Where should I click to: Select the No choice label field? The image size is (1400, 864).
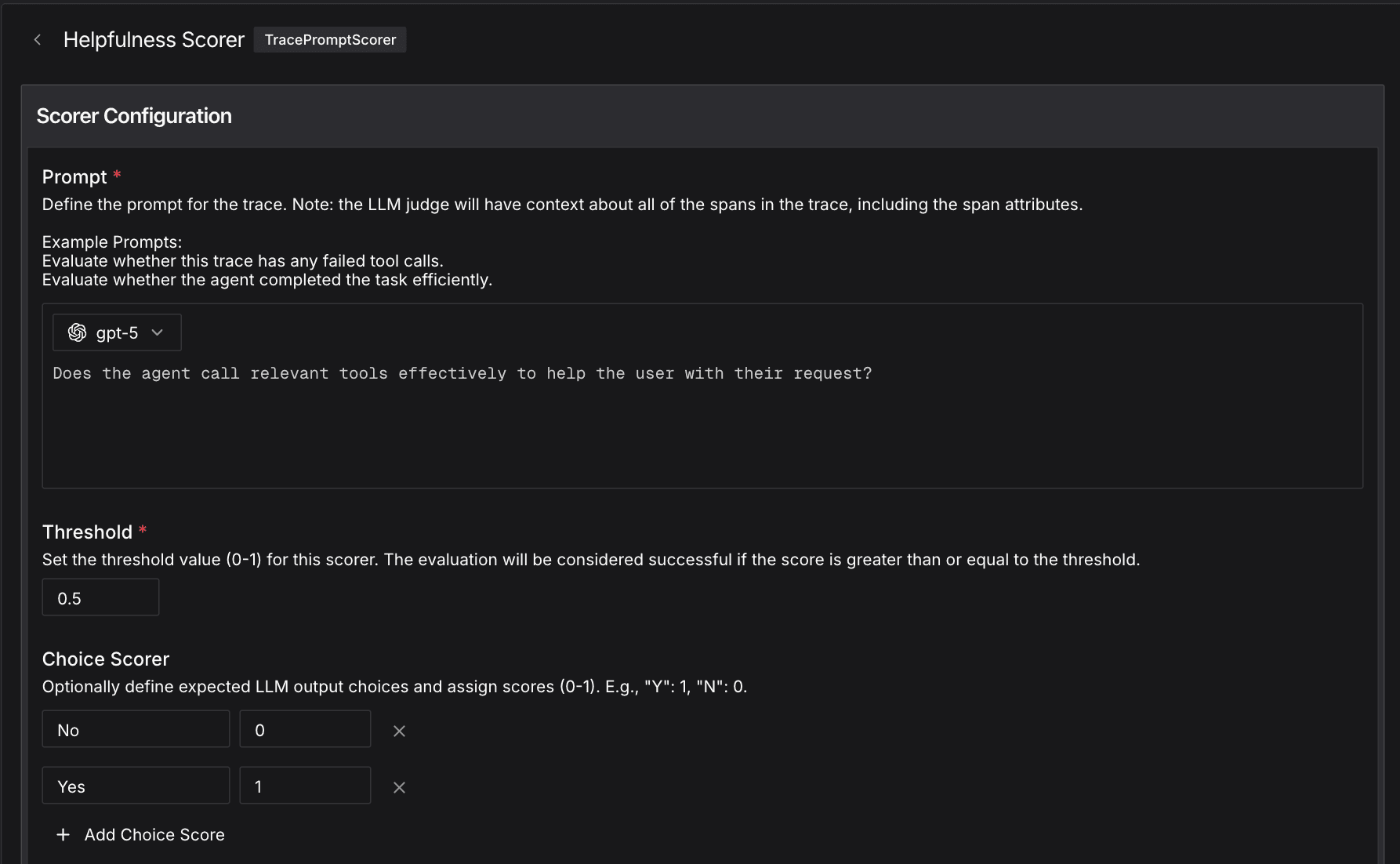(135, 729)
